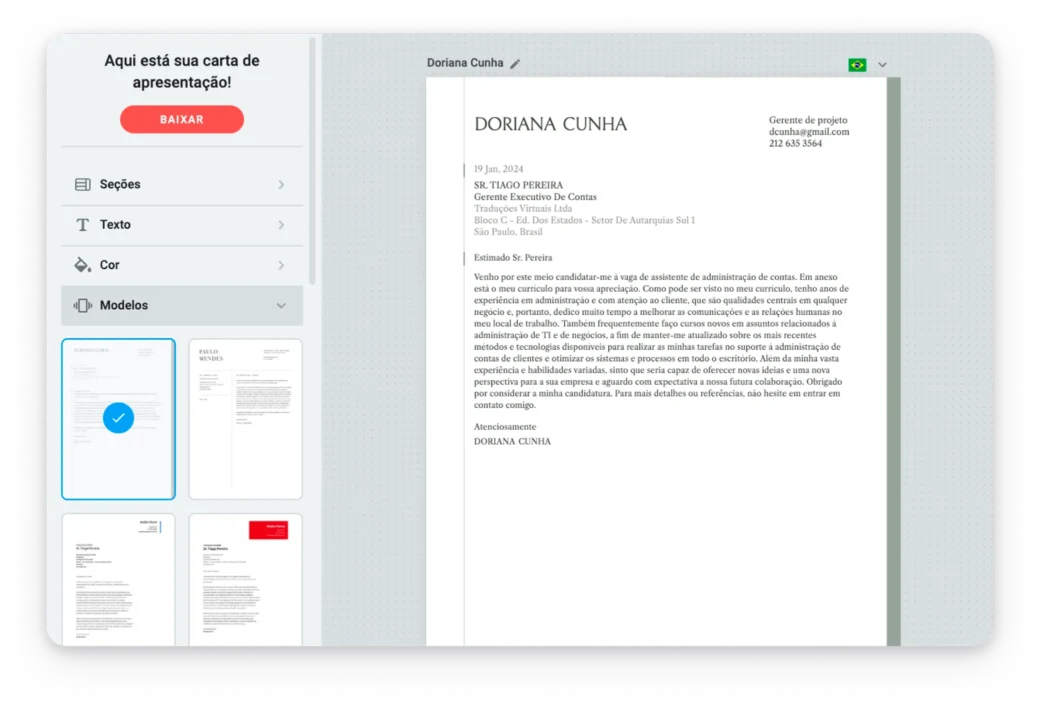Expand the Cor chevron arrow
This screenshot has height=706, width=1040.
(x=281, y=265)
